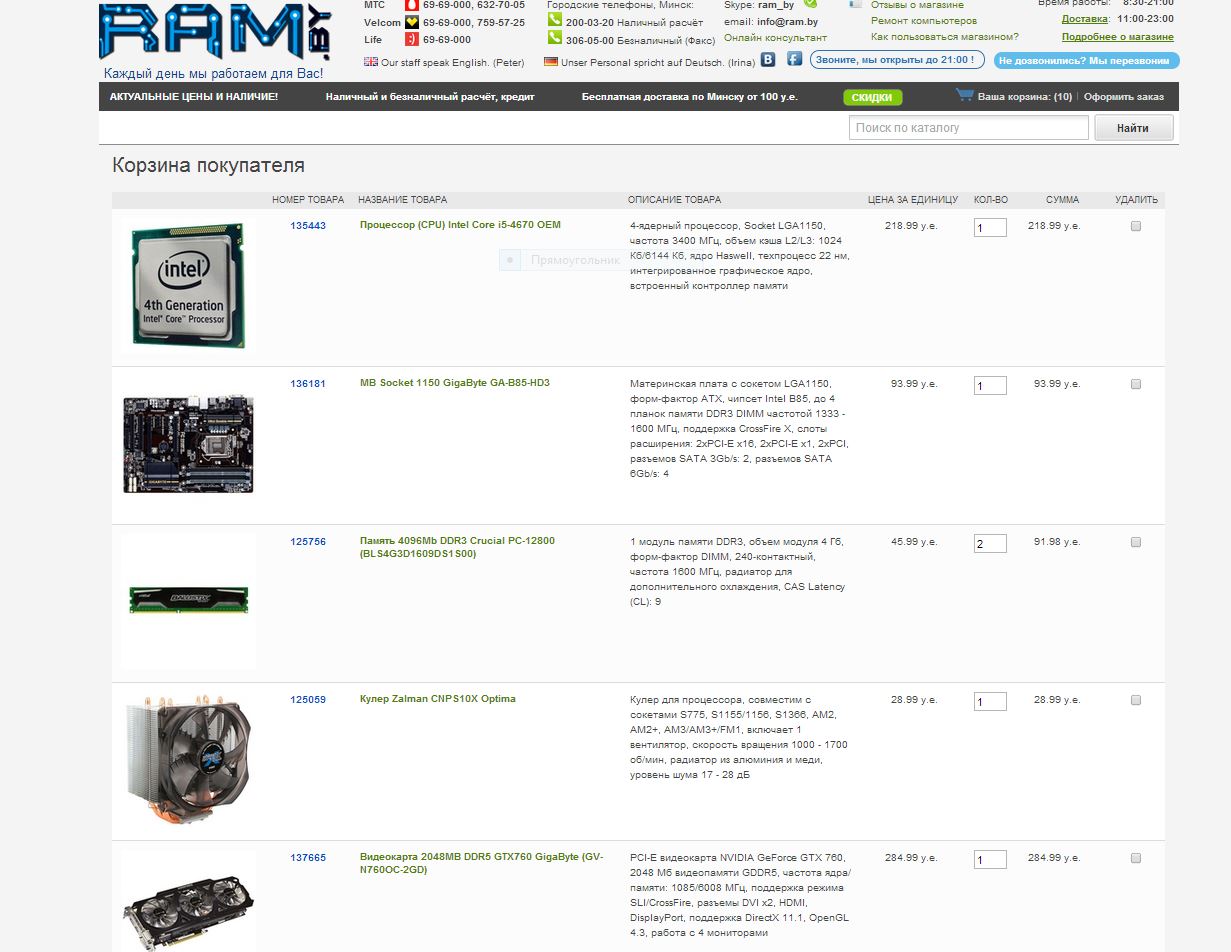This screenshot has height=952, width=1231.
Task: Click the Velcom operator icon
Action: [x=411, y=22]
